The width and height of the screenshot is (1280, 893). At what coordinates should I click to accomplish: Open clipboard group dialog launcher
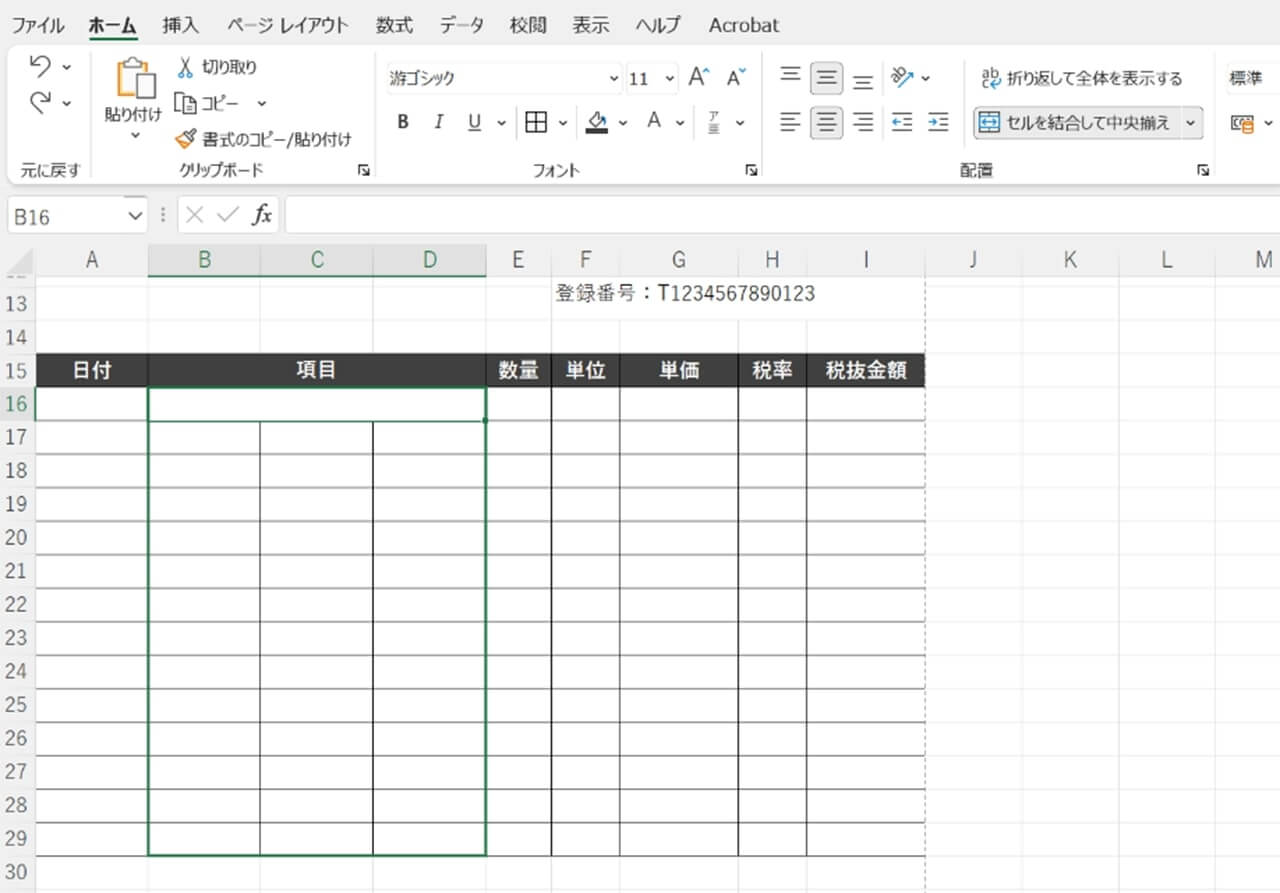363,171
